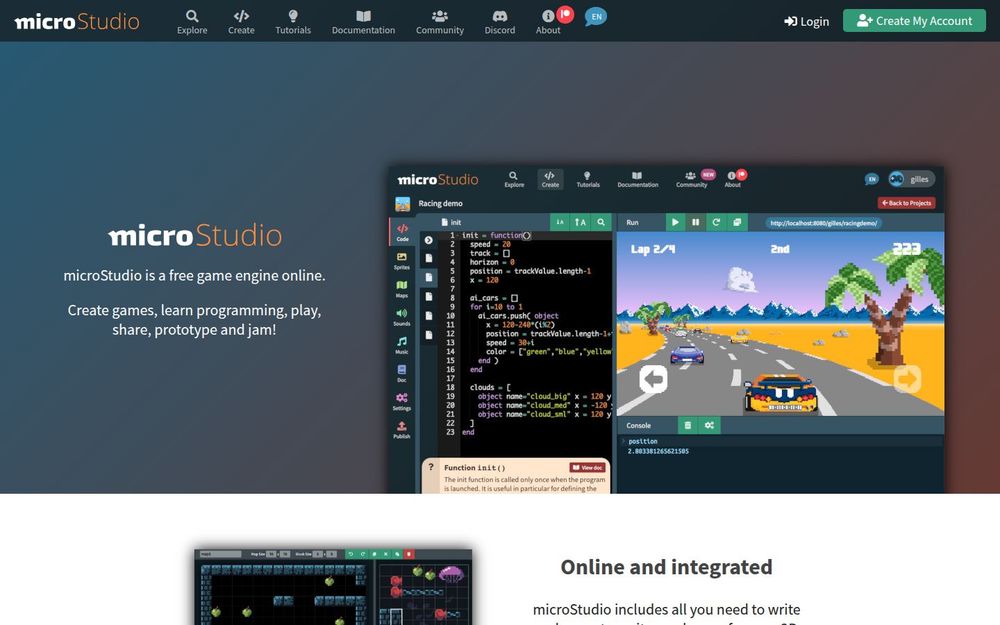Screen dimensions: 1000x625
Task: Click the right arrow control in racing game
Action: pyautogui.click(x=907, y=379)
